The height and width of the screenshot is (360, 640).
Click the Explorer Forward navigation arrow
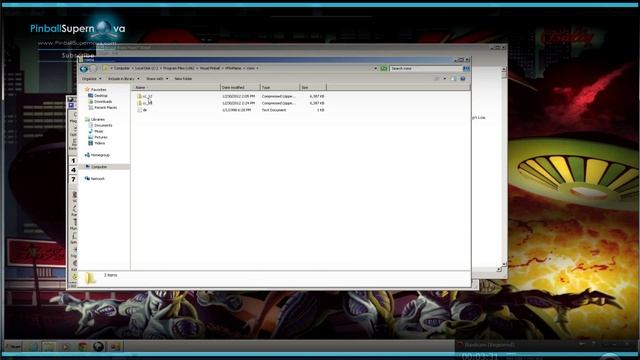93,69
